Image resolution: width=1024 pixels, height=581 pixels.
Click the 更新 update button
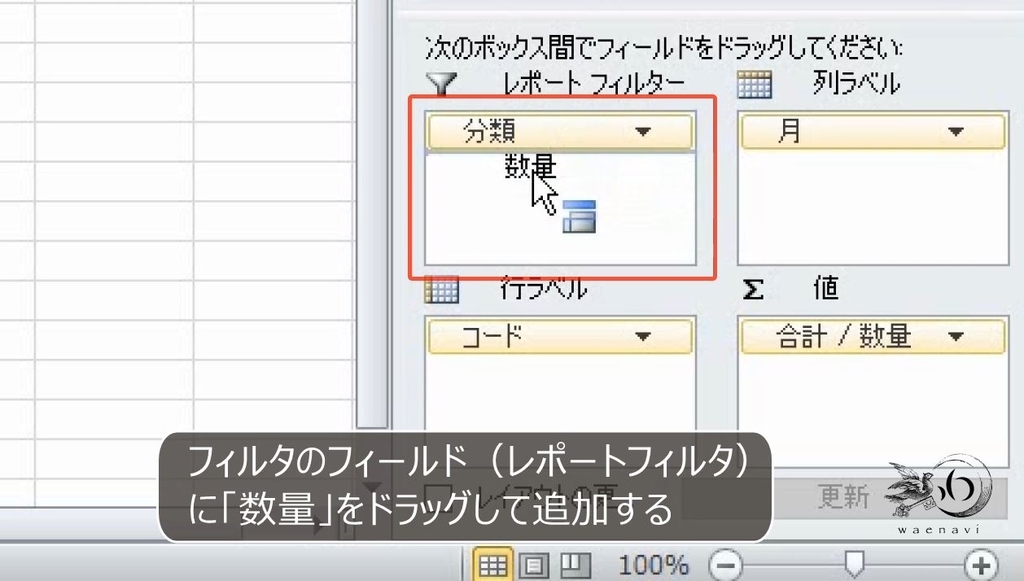tap(843, 497)
